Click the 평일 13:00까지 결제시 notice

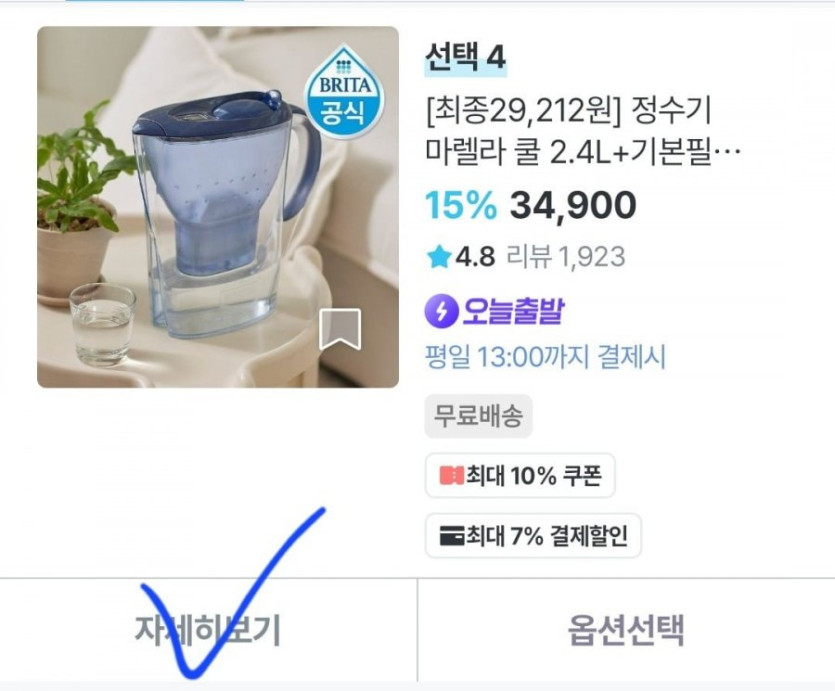tap(545, 357)
